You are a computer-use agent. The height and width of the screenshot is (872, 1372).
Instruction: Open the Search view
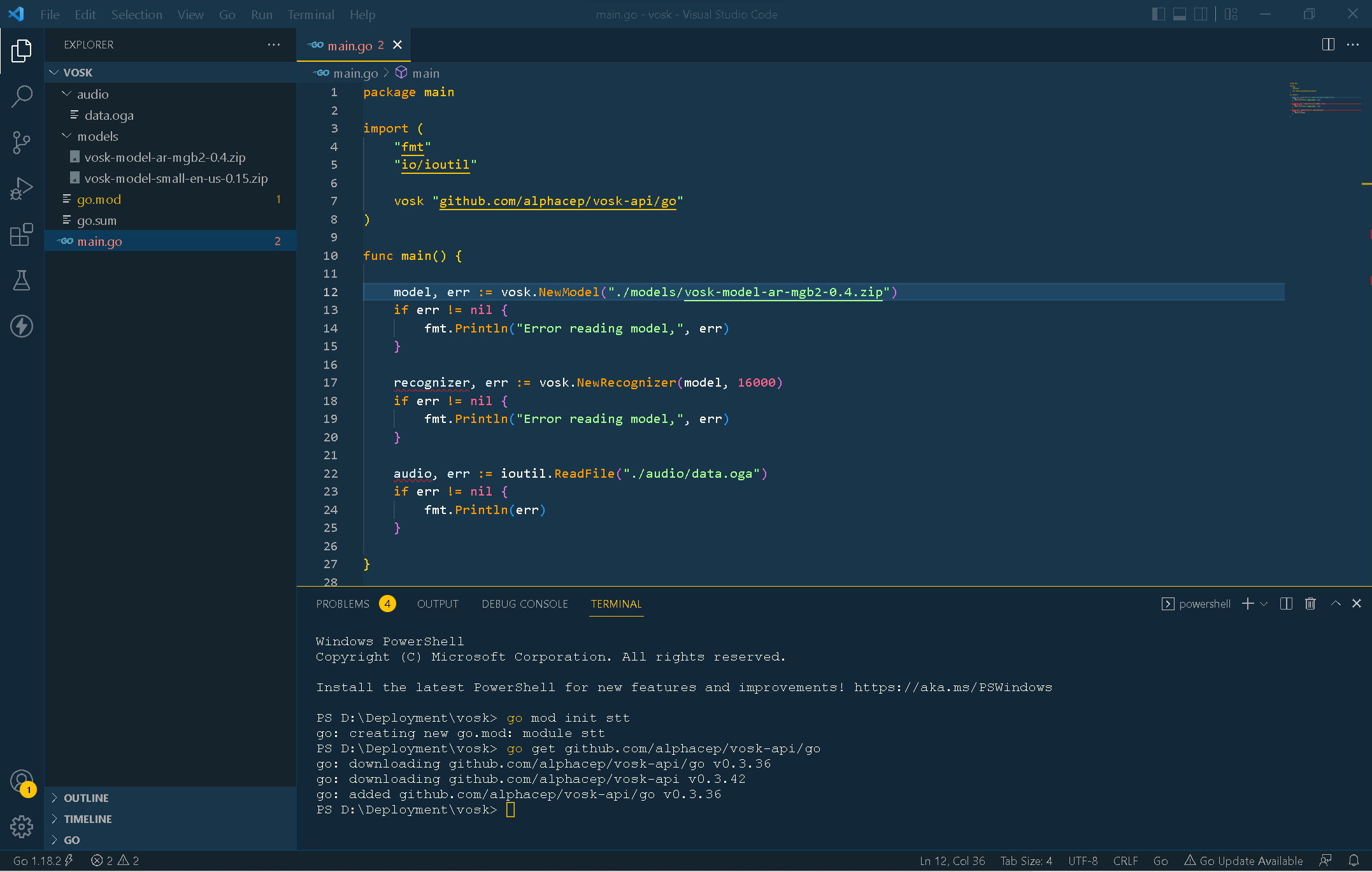pyautogui.click(x=22, y=96)
